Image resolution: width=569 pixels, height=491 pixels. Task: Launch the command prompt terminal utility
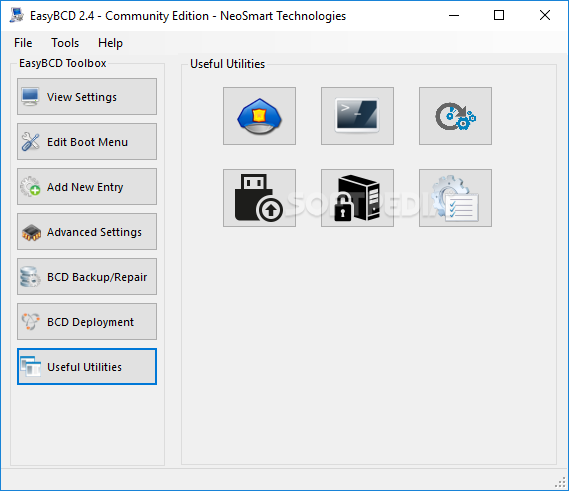click(x=357, y=116)
